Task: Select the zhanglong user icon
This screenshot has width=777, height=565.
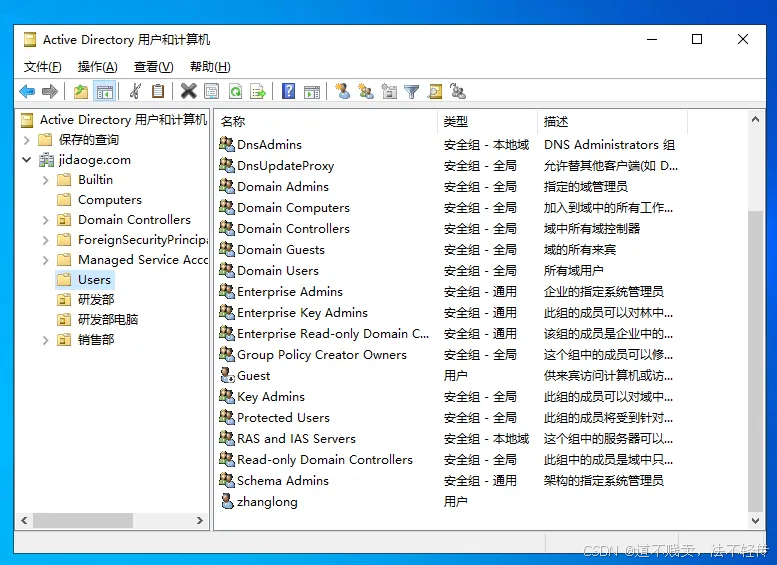Action: click(x=227, y=501)
